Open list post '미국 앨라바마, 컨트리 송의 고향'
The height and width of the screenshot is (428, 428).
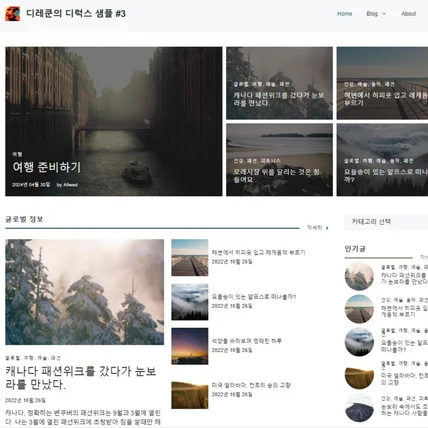tap(251, 385)
